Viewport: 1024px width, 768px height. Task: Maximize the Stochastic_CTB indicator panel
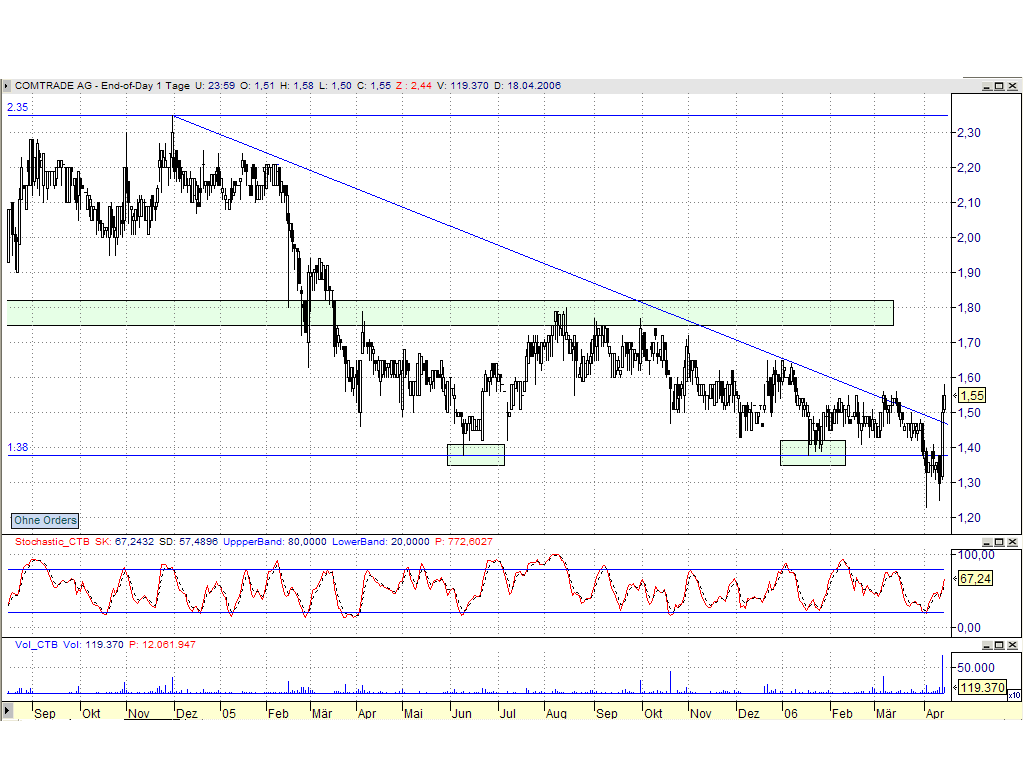pyautogui.click(x=999, y=541)
